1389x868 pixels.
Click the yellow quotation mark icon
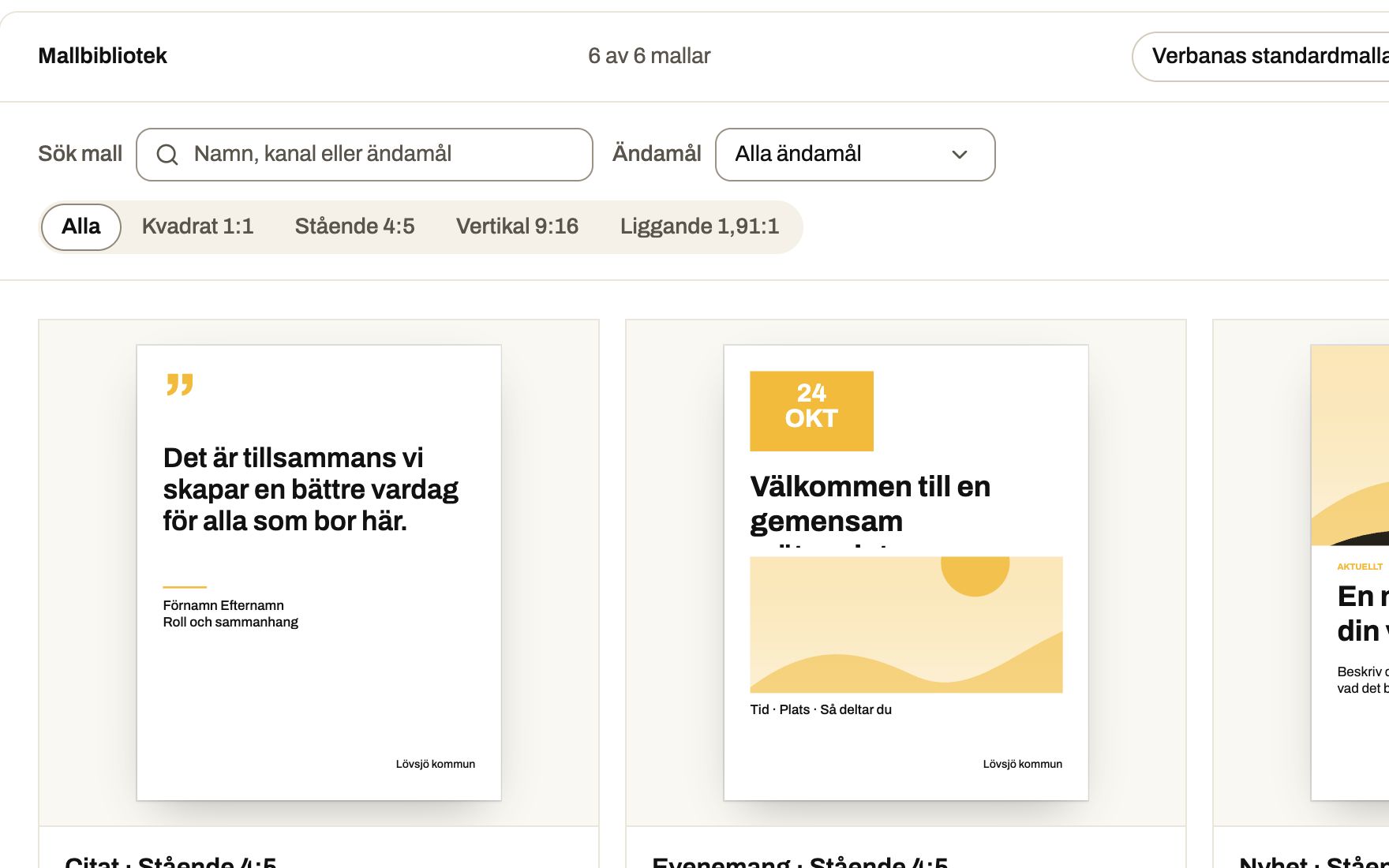[x=180, y=384]
